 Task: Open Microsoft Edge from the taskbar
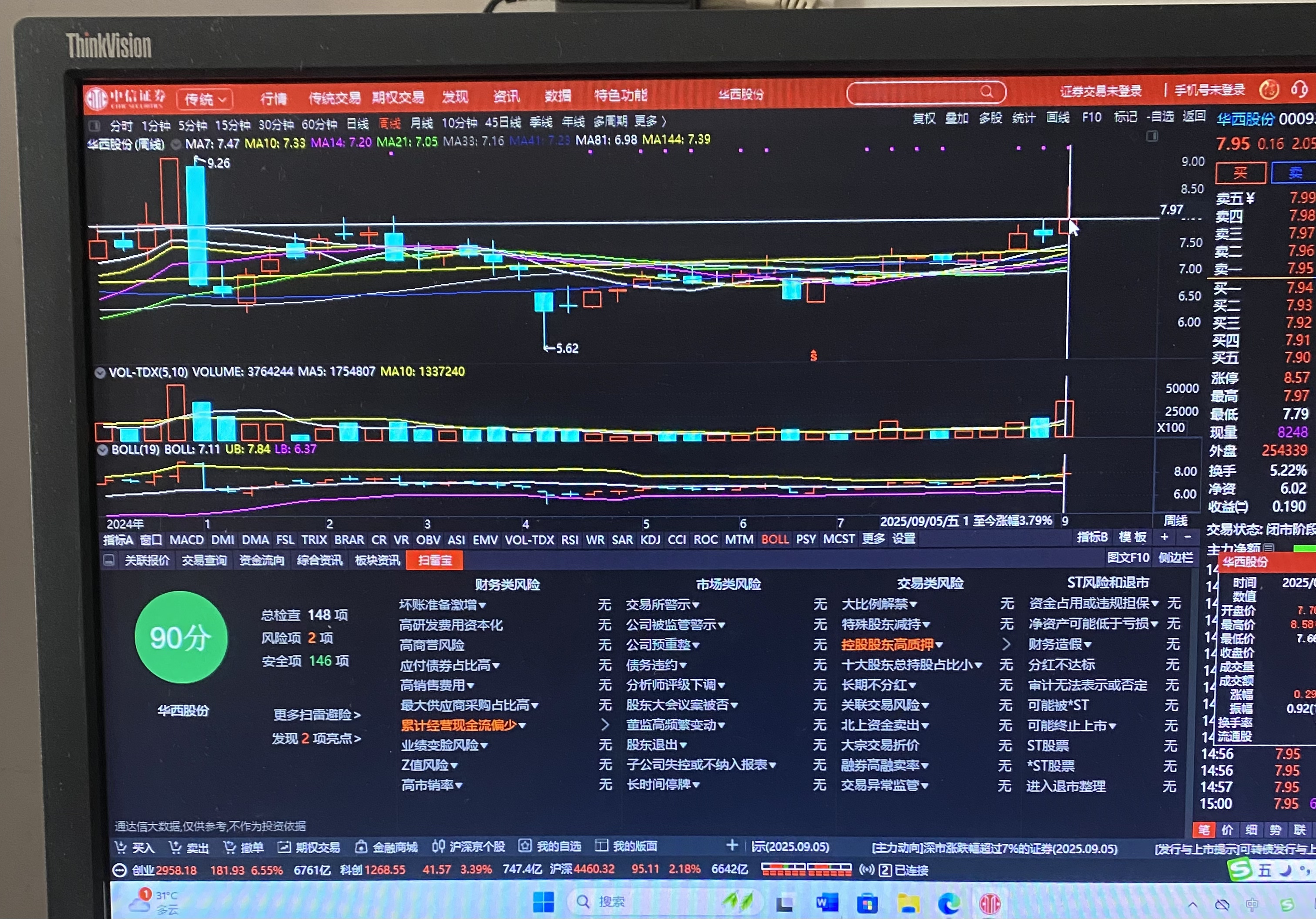pyautogui.click(x=949, y=904)
